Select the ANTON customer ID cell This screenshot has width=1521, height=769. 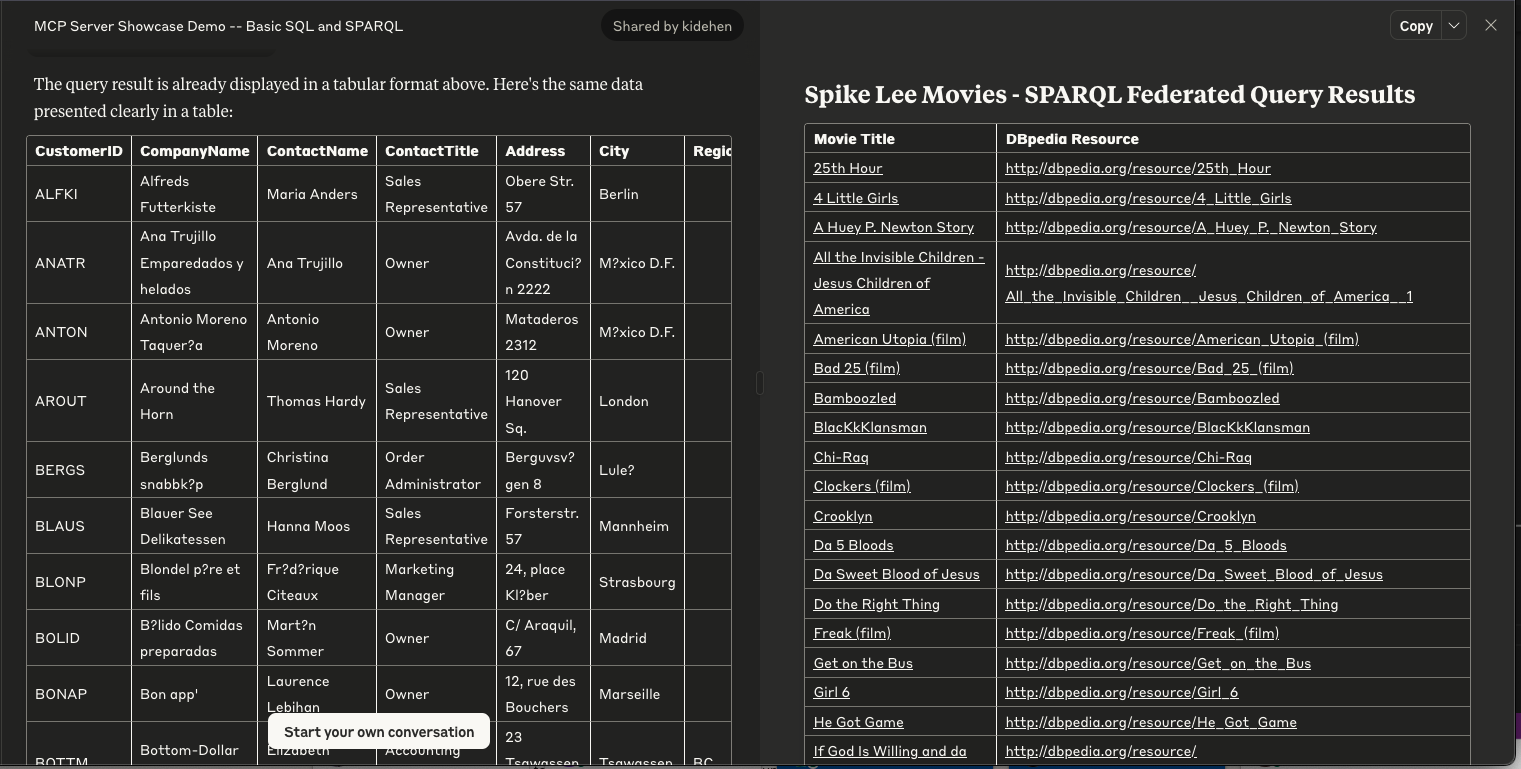click(x=79, y=332)
